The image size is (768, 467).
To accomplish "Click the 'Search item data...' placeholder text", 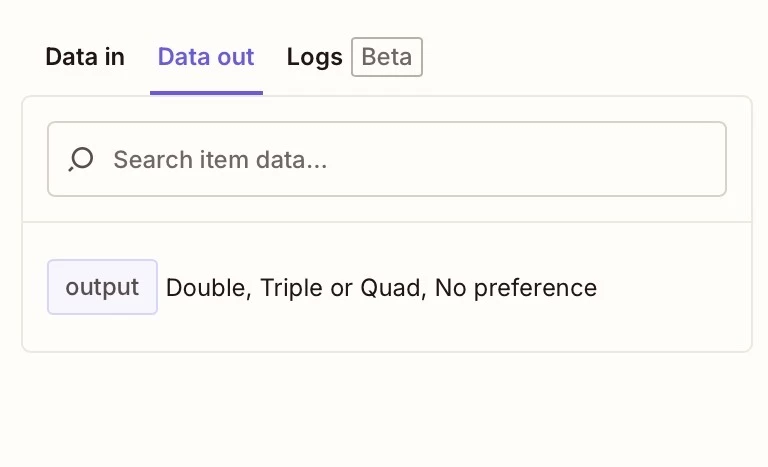I will [x=220, y=159].
